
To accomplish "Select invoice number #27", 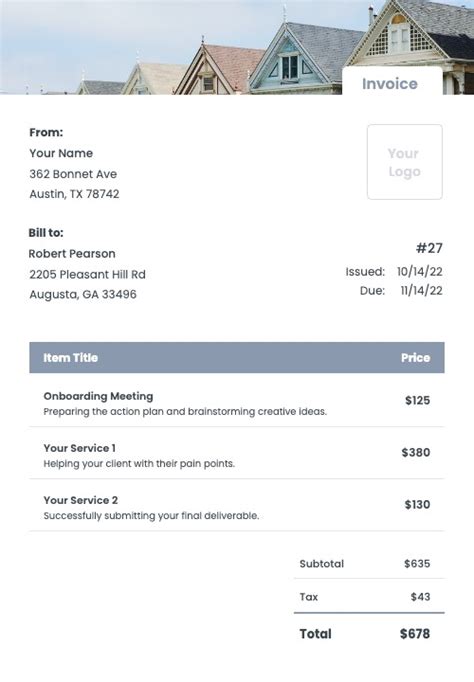I will 429,248.
